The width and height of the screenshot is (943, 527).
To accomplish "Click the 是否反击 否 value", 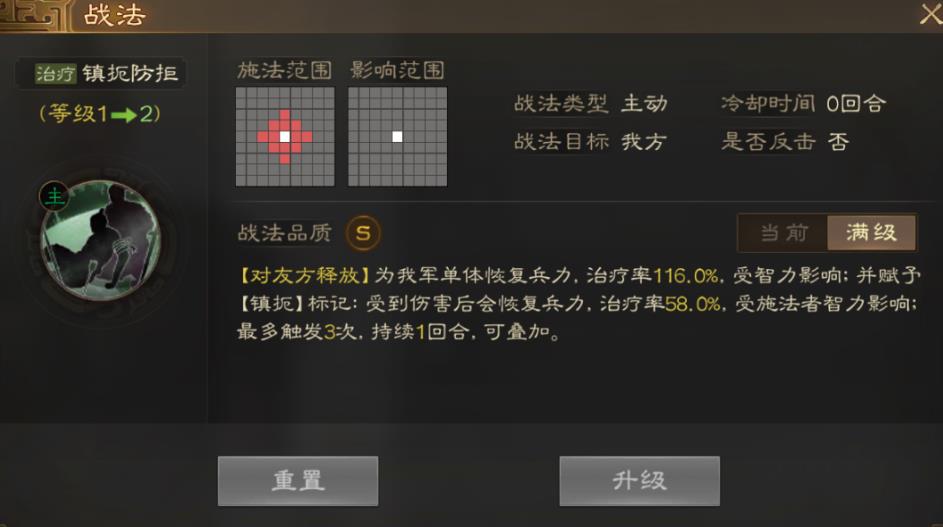I will pos(838,142).
